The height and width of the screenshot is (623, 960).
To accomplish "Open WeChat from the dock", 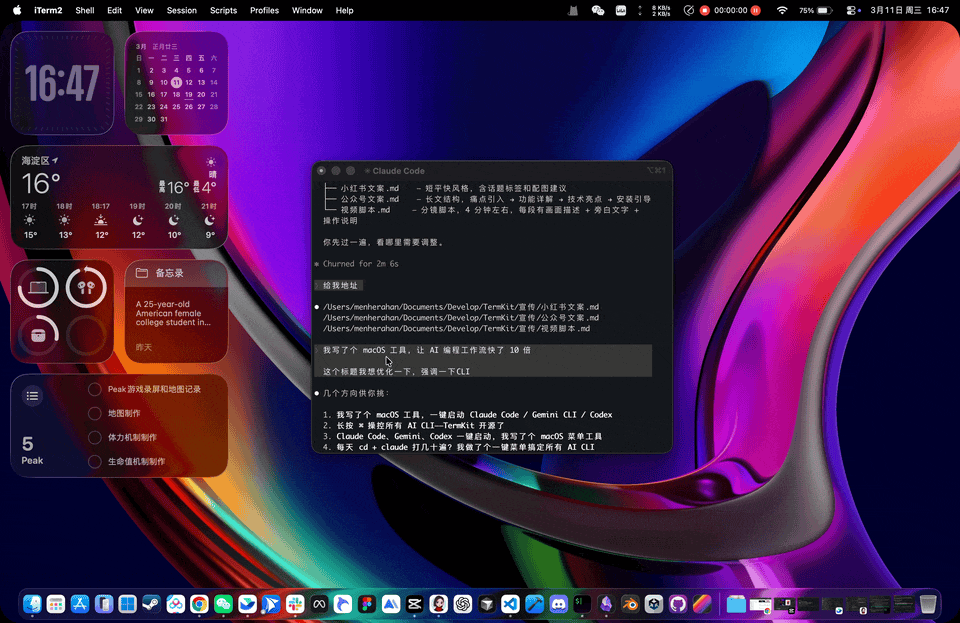I will (x=223, y=605).
